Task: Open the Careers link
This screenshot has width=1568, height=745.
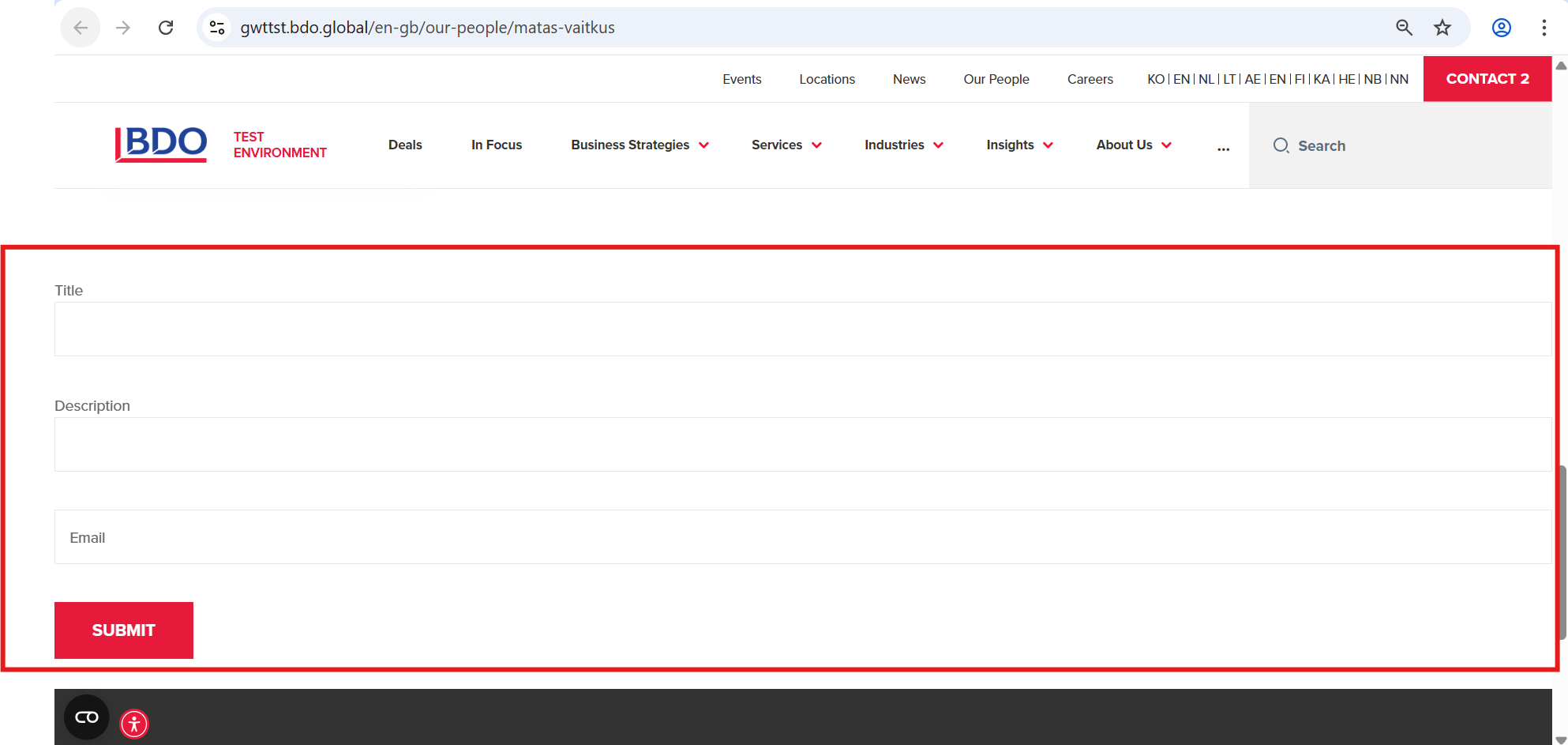Action: [1090, 79]
